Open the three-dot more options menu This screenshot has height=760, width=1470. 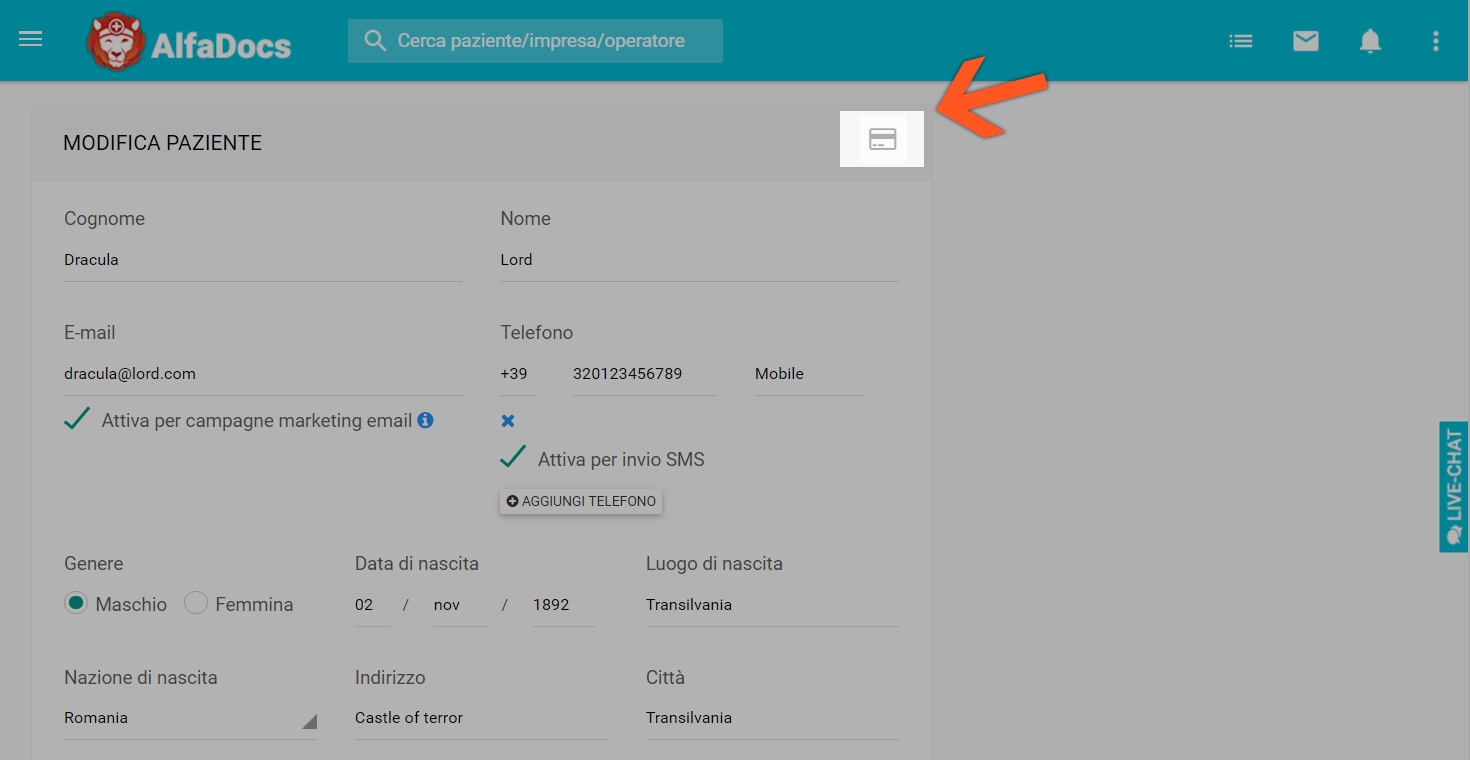[x=1435, y=41]
